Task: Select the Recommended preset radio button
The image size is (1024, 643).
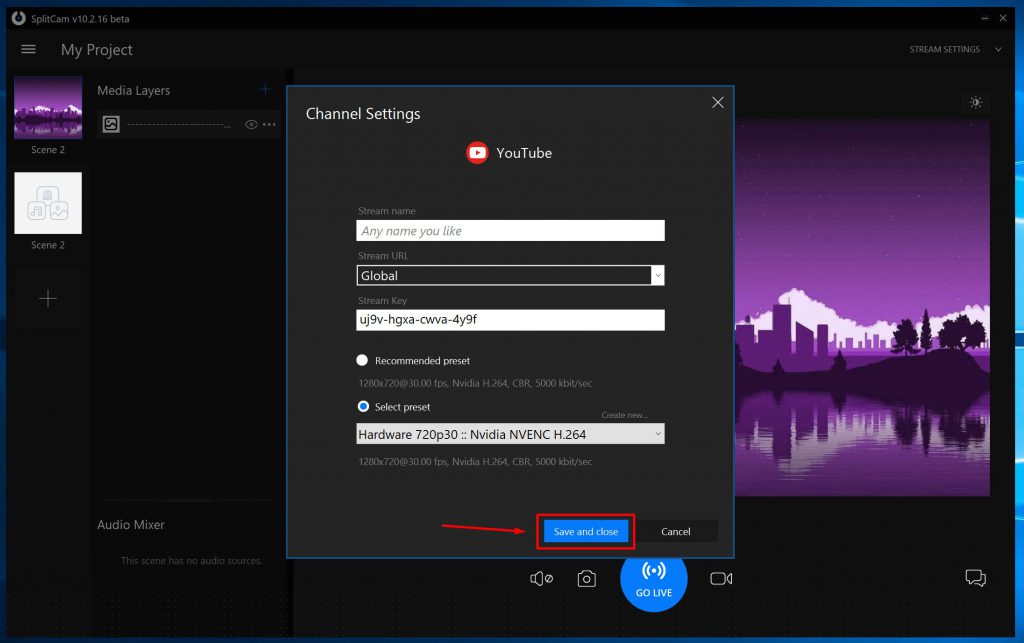Action: [362, 360]
